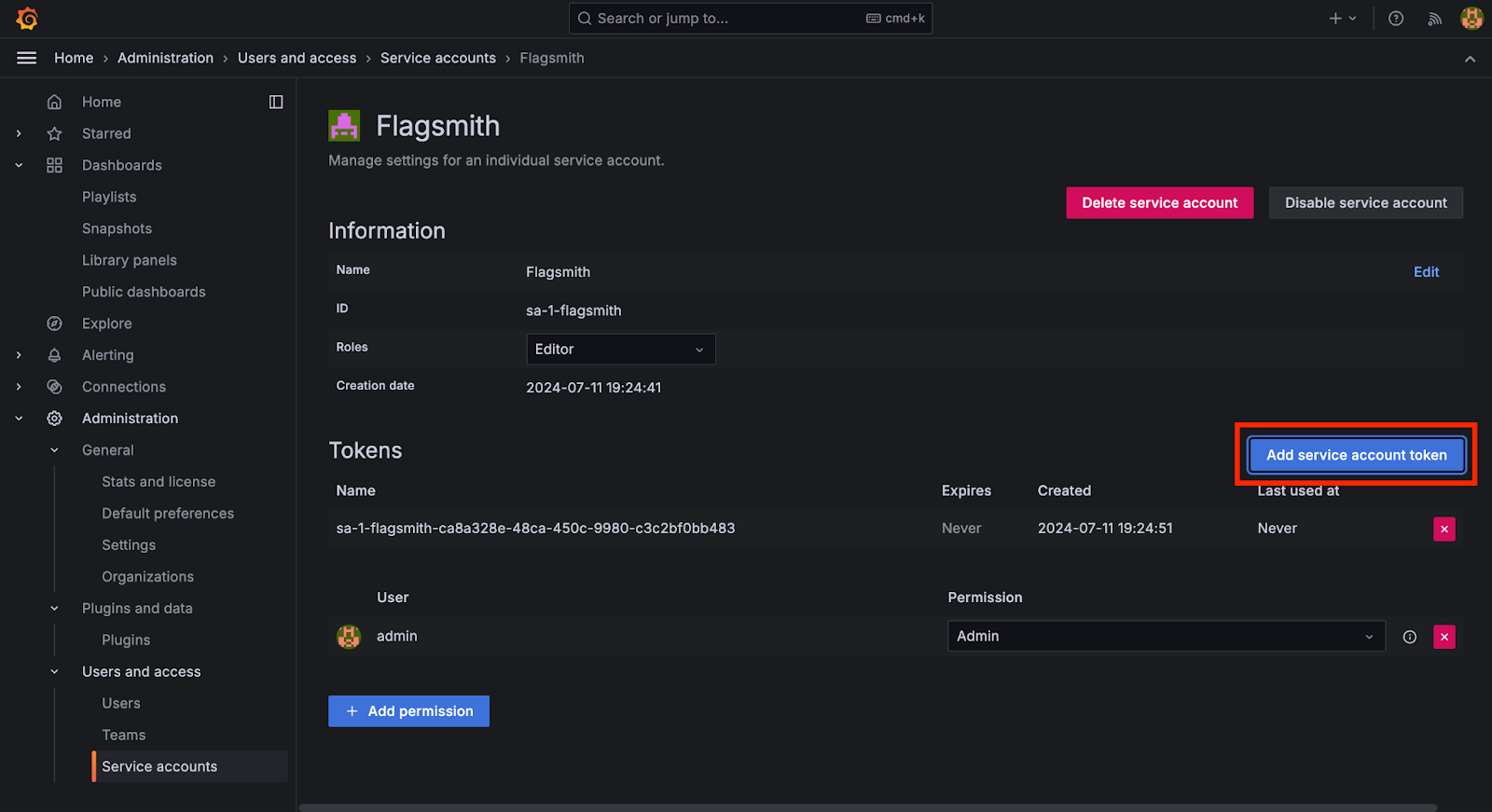Screen dimensions: 1492x812
Task: Open Users page in sidebar
Action: [121, 704]
